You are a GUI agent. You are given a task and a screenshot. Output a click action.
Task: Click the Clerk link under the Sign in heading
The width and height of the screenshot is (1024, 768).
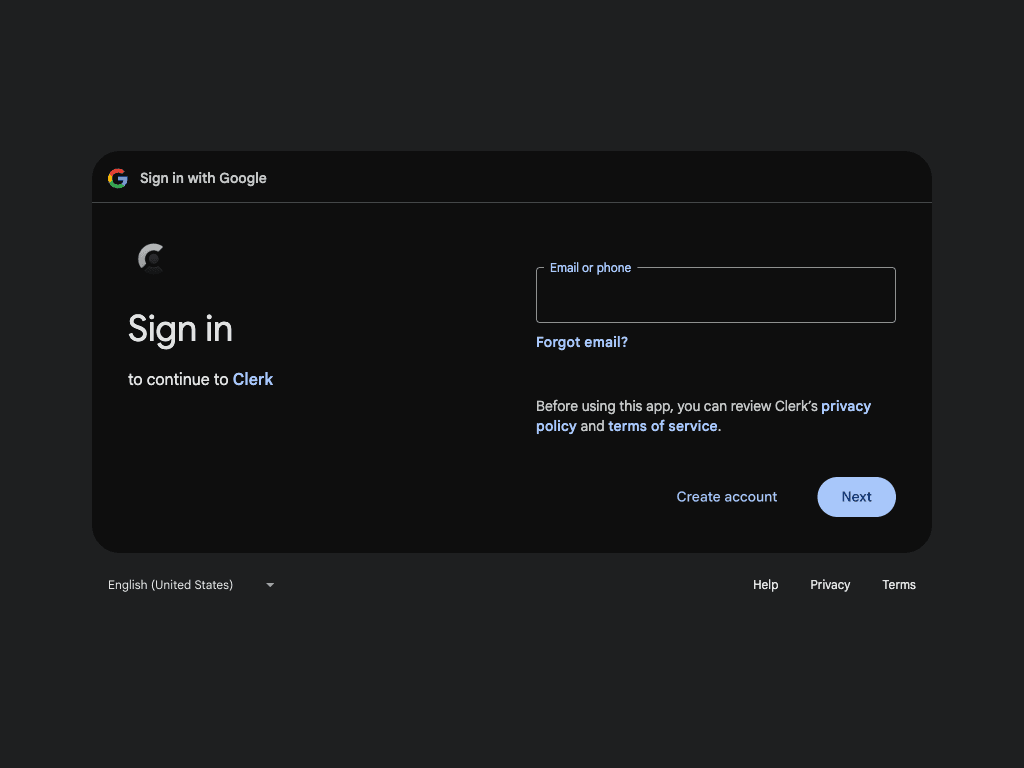click(x=253, y=379)
